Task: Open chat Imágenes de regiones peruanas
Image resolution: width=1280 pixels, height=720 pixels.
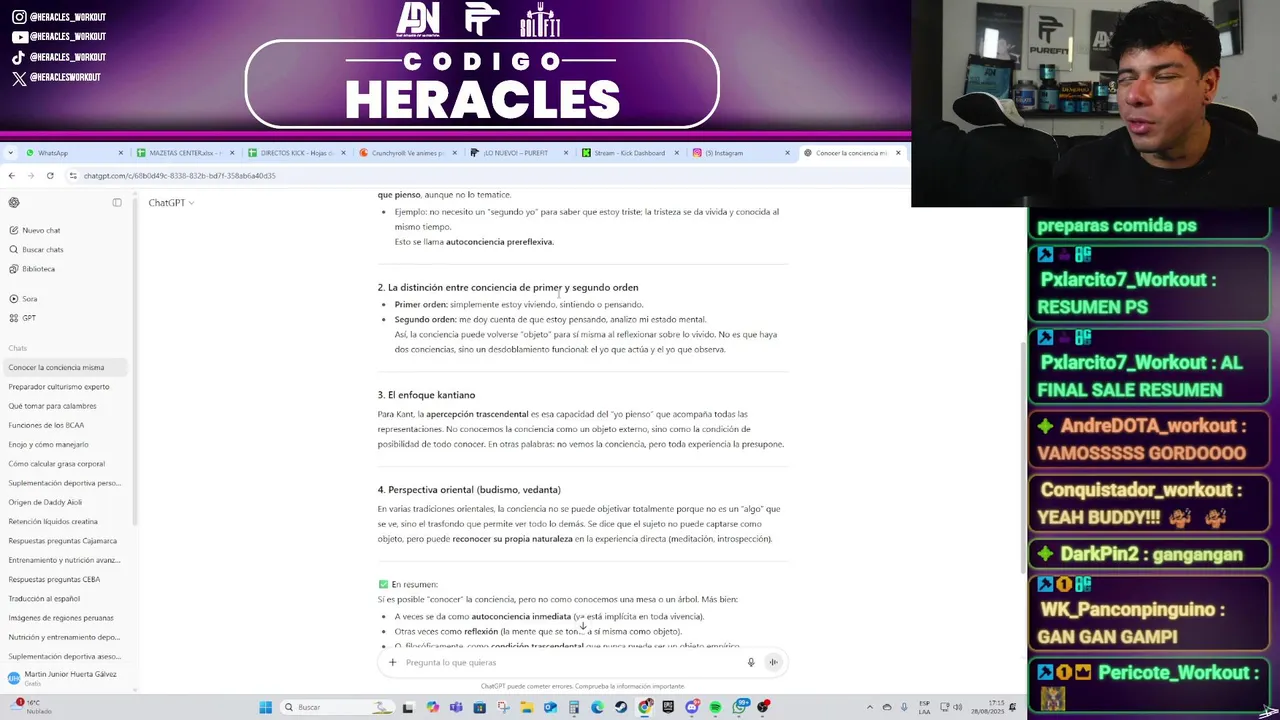Action: point(61,618)
